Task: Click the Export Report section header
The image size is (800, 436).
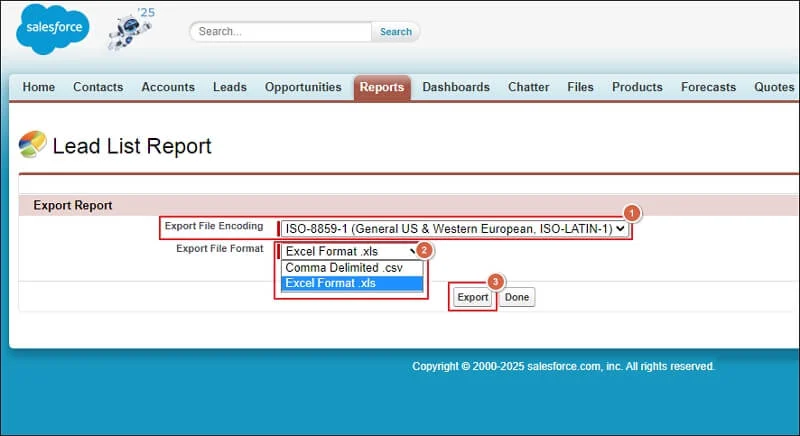Action: click(x=72, y=205)
